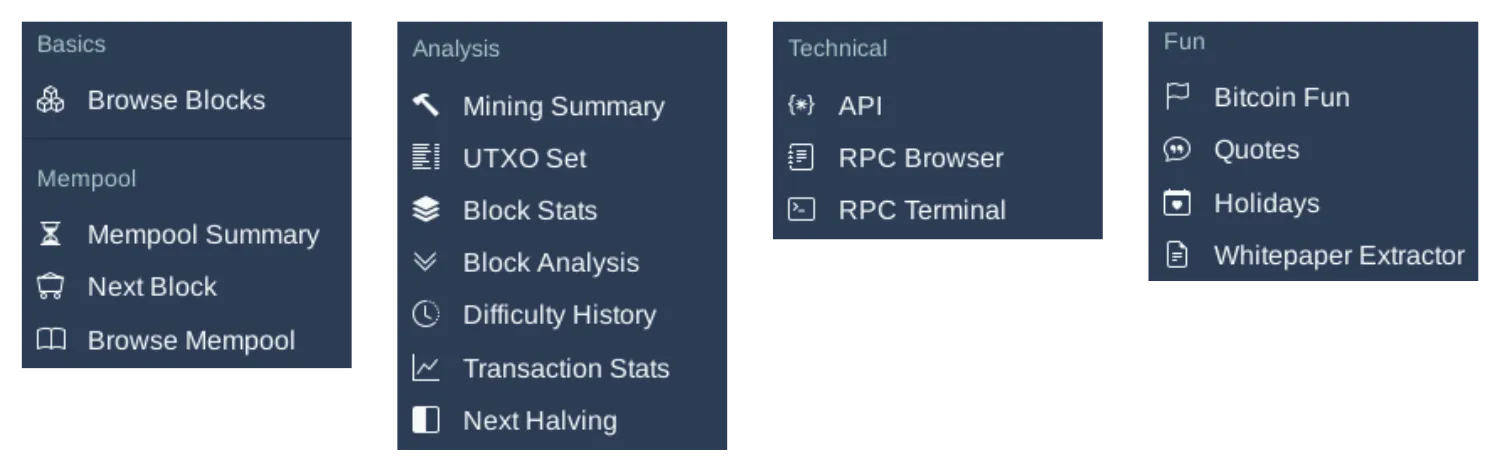Click the hourglass icon for Mempool Summary
Viewport: 1500px width, 472px height.
click(50, 234)
